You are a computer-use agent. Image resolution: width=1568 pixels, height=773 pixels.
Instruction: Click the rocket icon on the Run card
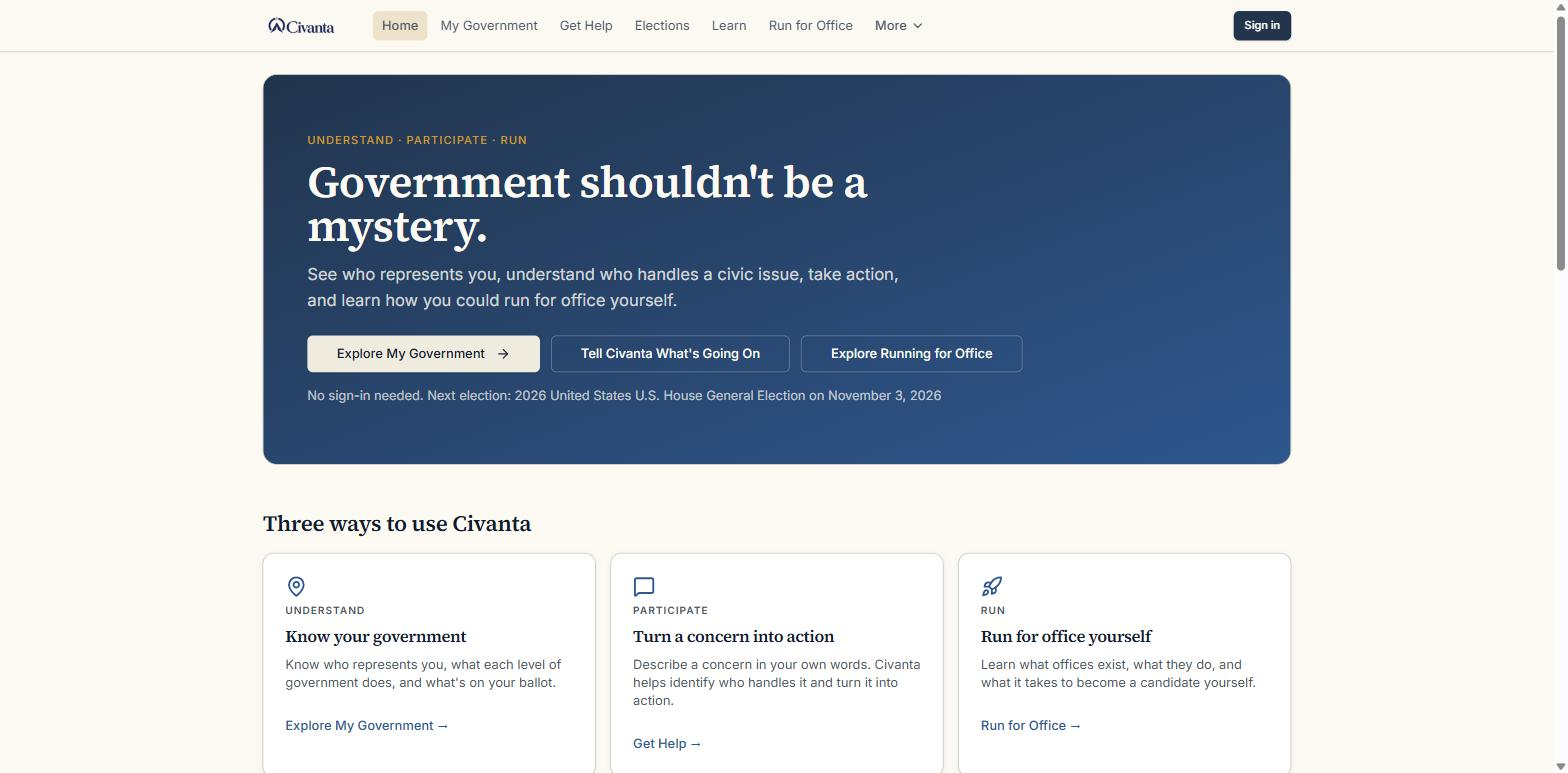992,586
